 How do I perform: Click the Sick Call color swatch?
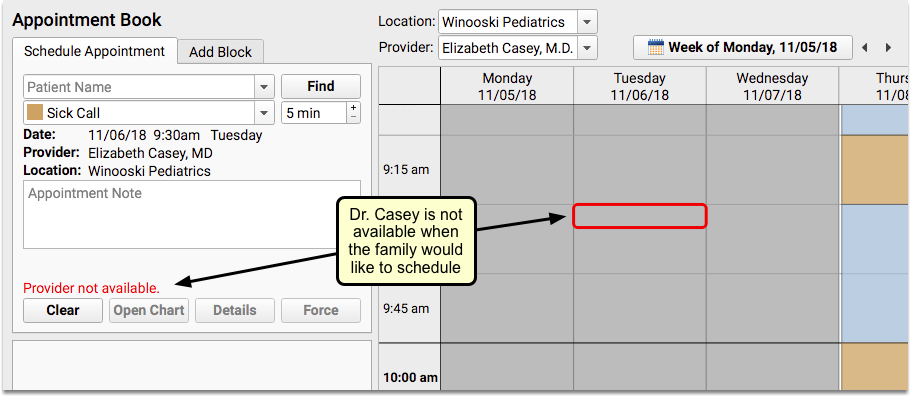click(35, 113)
